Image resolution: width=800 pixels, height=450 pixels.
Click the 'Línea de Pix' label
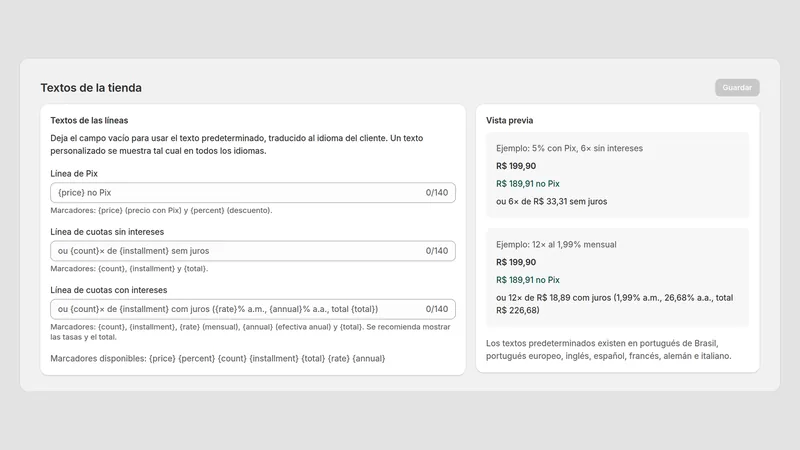[x=74, y=173]
